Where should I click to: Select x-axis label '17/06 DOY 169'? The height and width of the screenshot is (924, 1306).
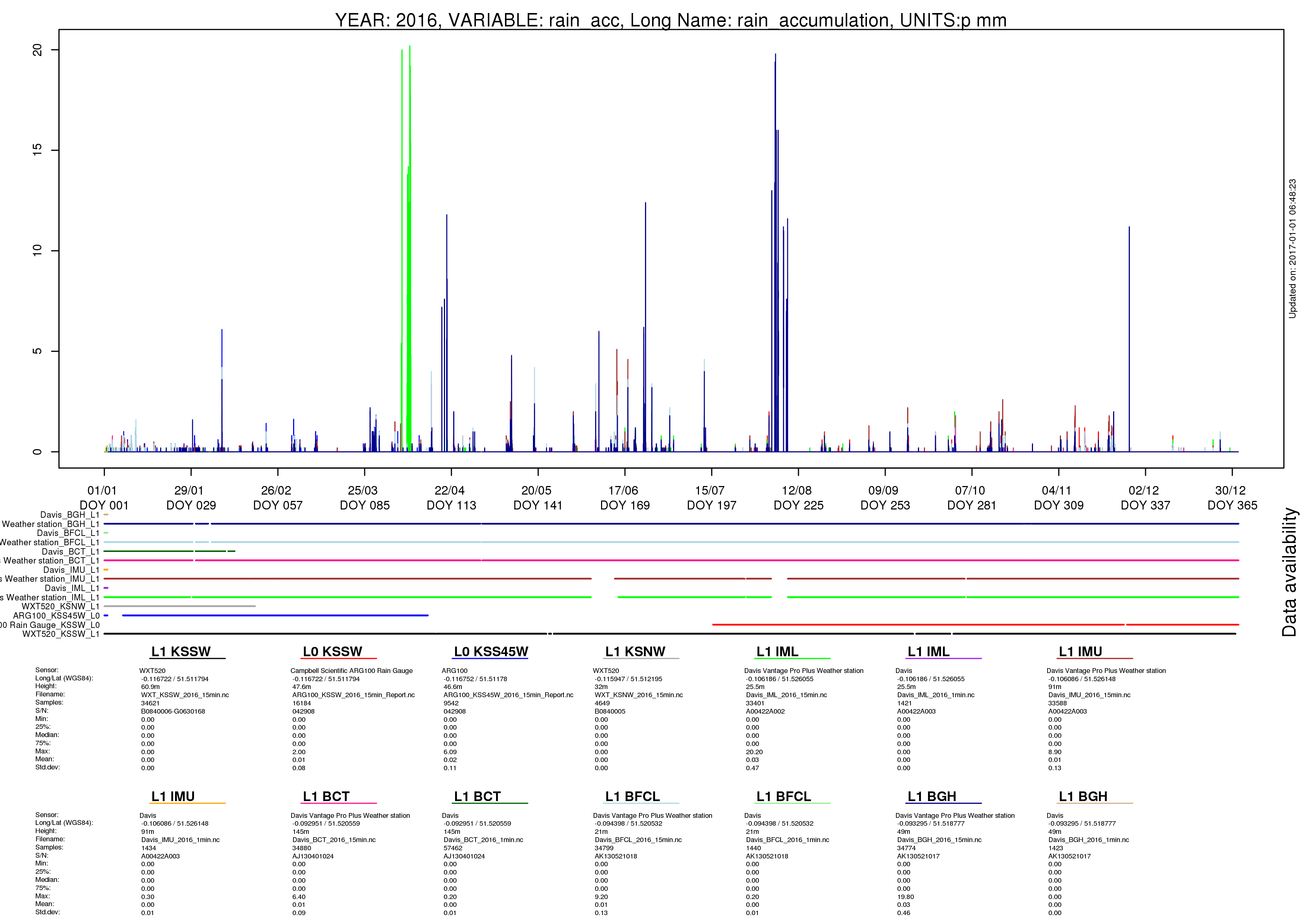(x=625, y=498)
